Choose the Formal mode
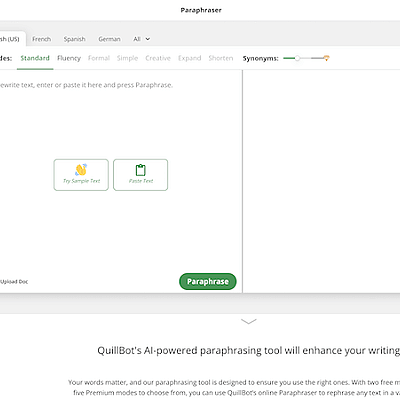This screenshot has width=400, height=400. point(99,58)
